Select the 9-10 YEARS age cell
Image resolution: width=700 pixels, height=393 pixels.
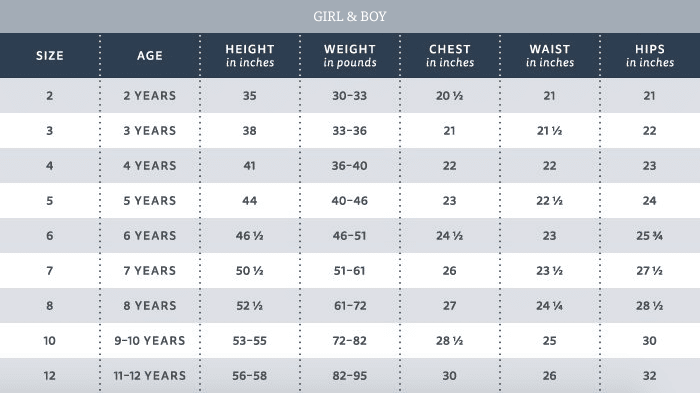pyautogui.click(x=150, y=341)
